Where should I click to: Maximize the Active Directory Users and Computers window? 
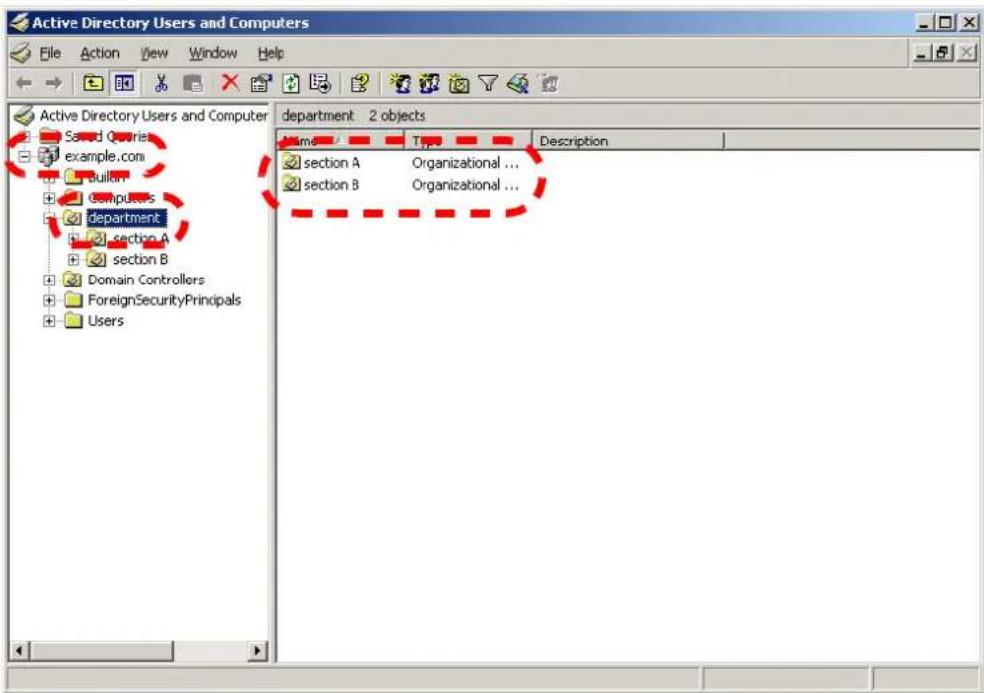(x=945, y=23)
